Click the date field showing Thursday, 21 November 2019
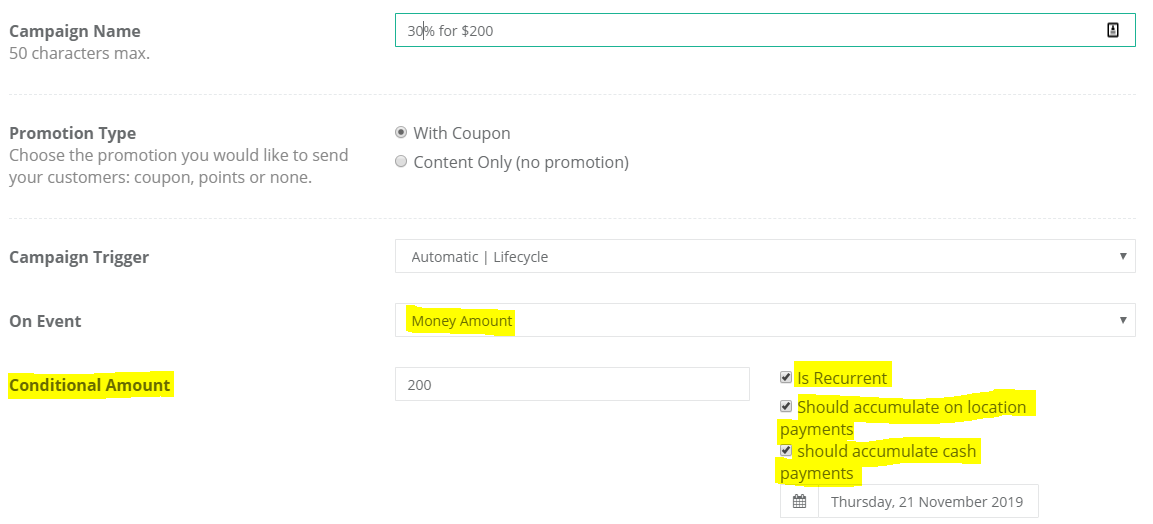This screenshot has height=524, width=1153. 928,502
